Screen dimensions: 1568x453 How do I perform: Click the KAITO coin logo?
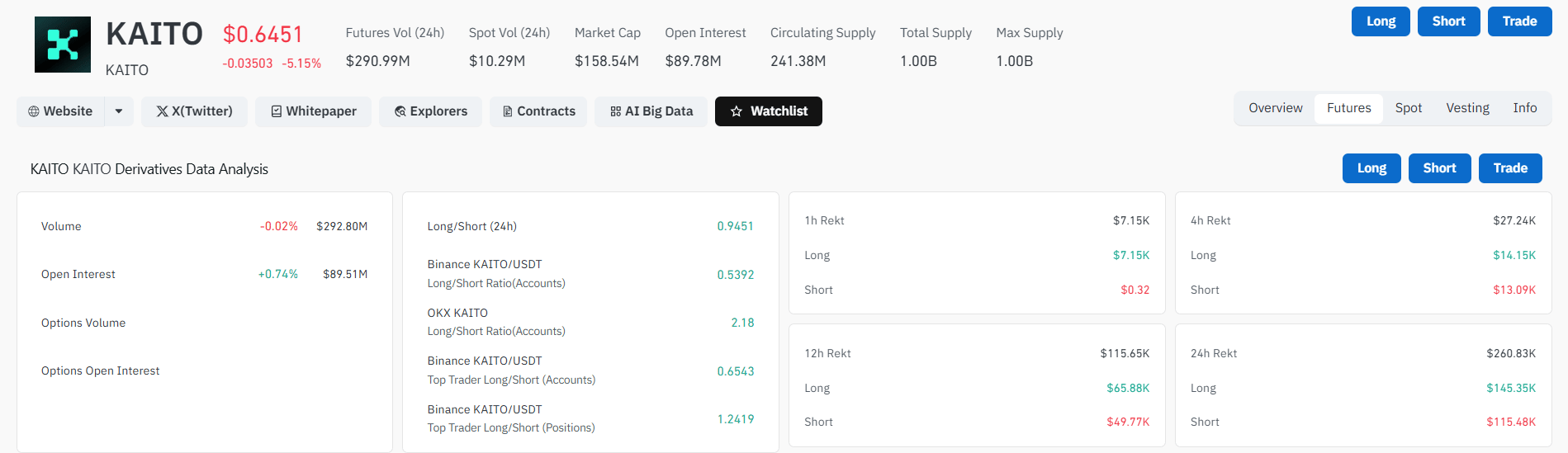tap(63, 45)
